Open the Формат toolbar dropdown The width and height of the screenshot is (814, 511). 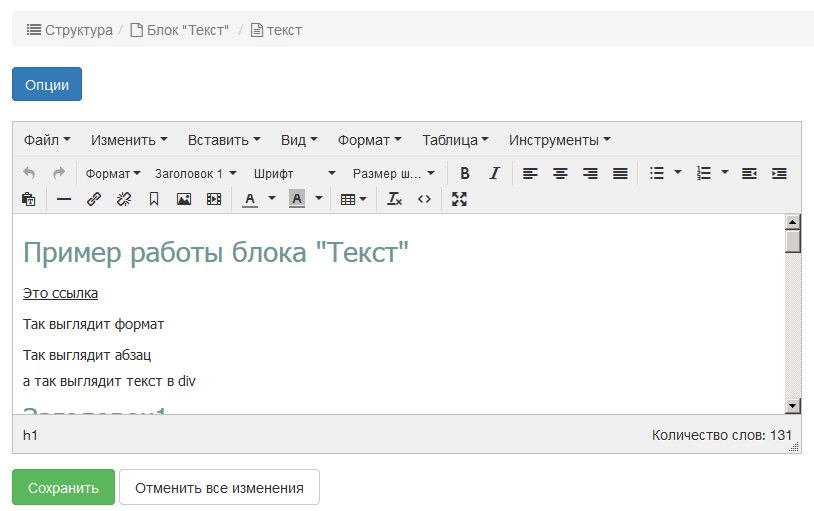tap(113, 173)
